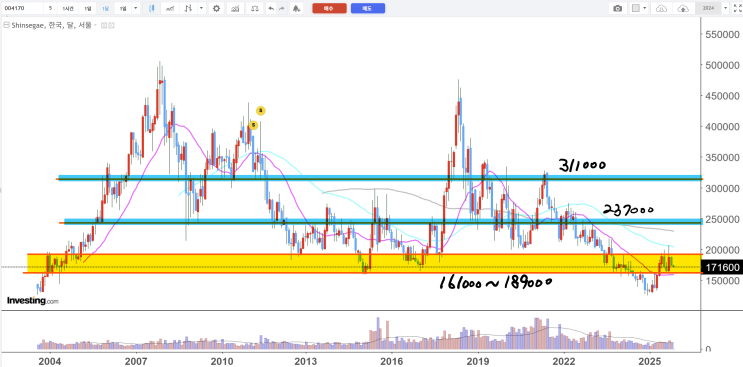Select the 161000~189000 annotation text
The image size is (743, 367).
[496, 283]
